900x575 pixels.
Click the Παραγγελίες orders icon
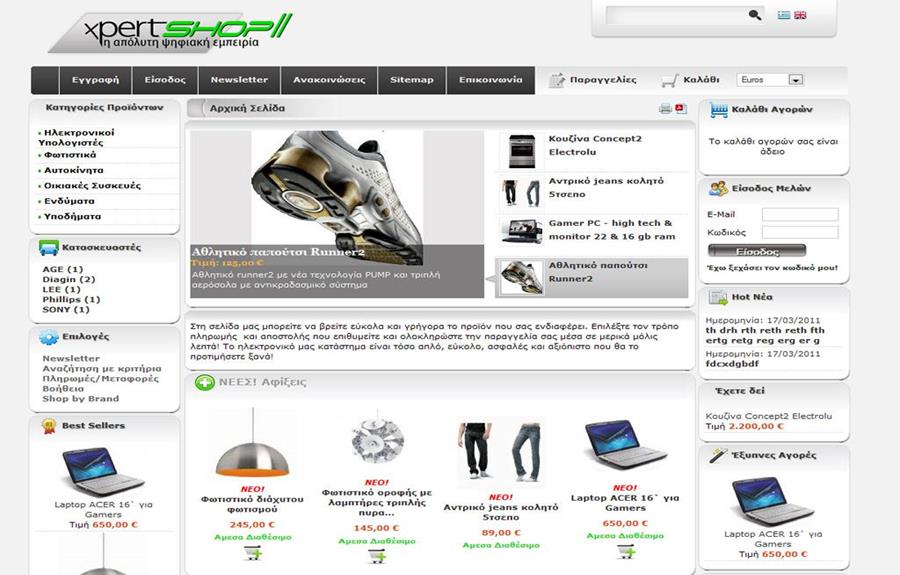tap(556, 80)
